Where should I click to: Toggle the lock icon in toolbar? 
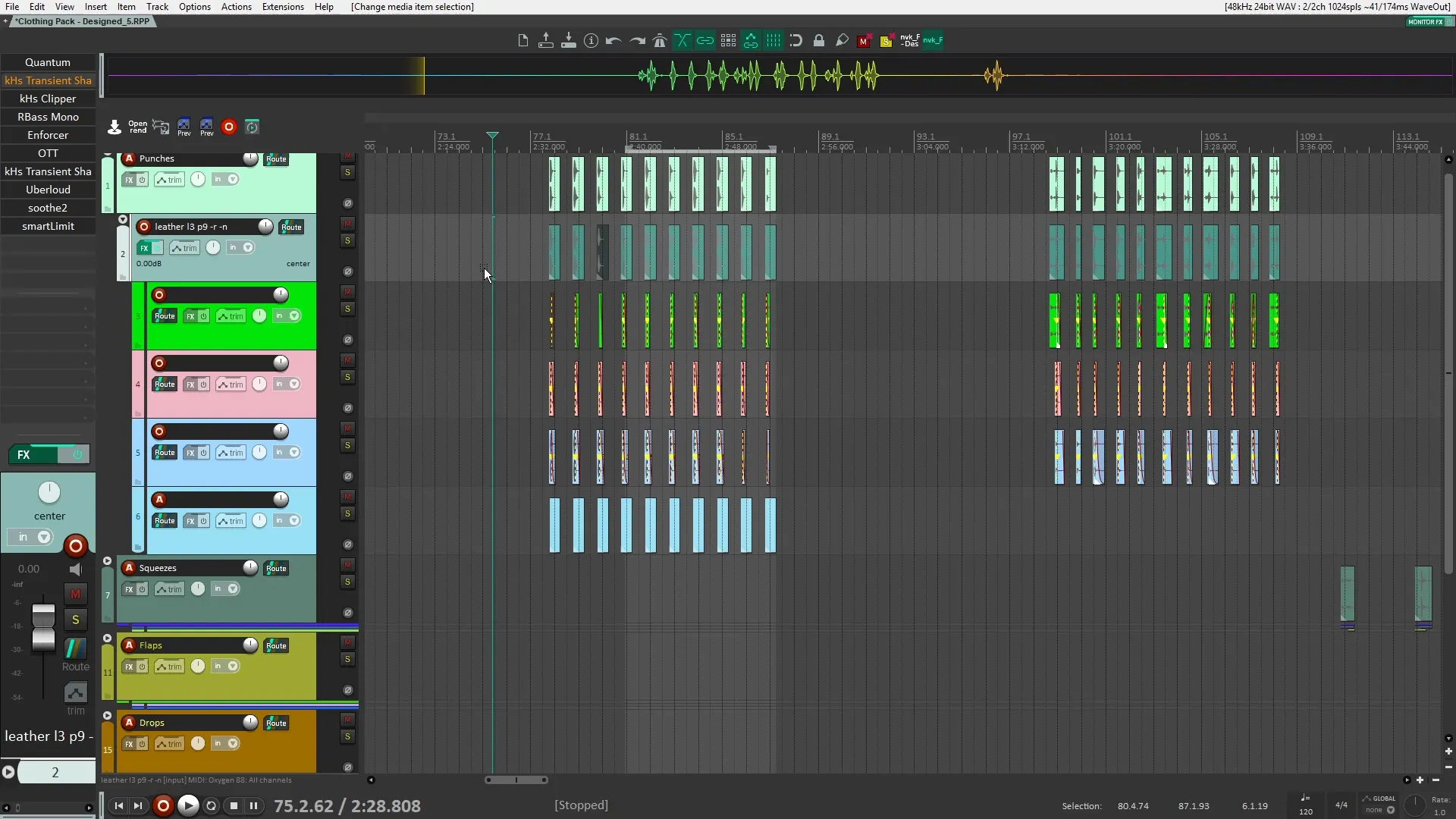(819, 41)
